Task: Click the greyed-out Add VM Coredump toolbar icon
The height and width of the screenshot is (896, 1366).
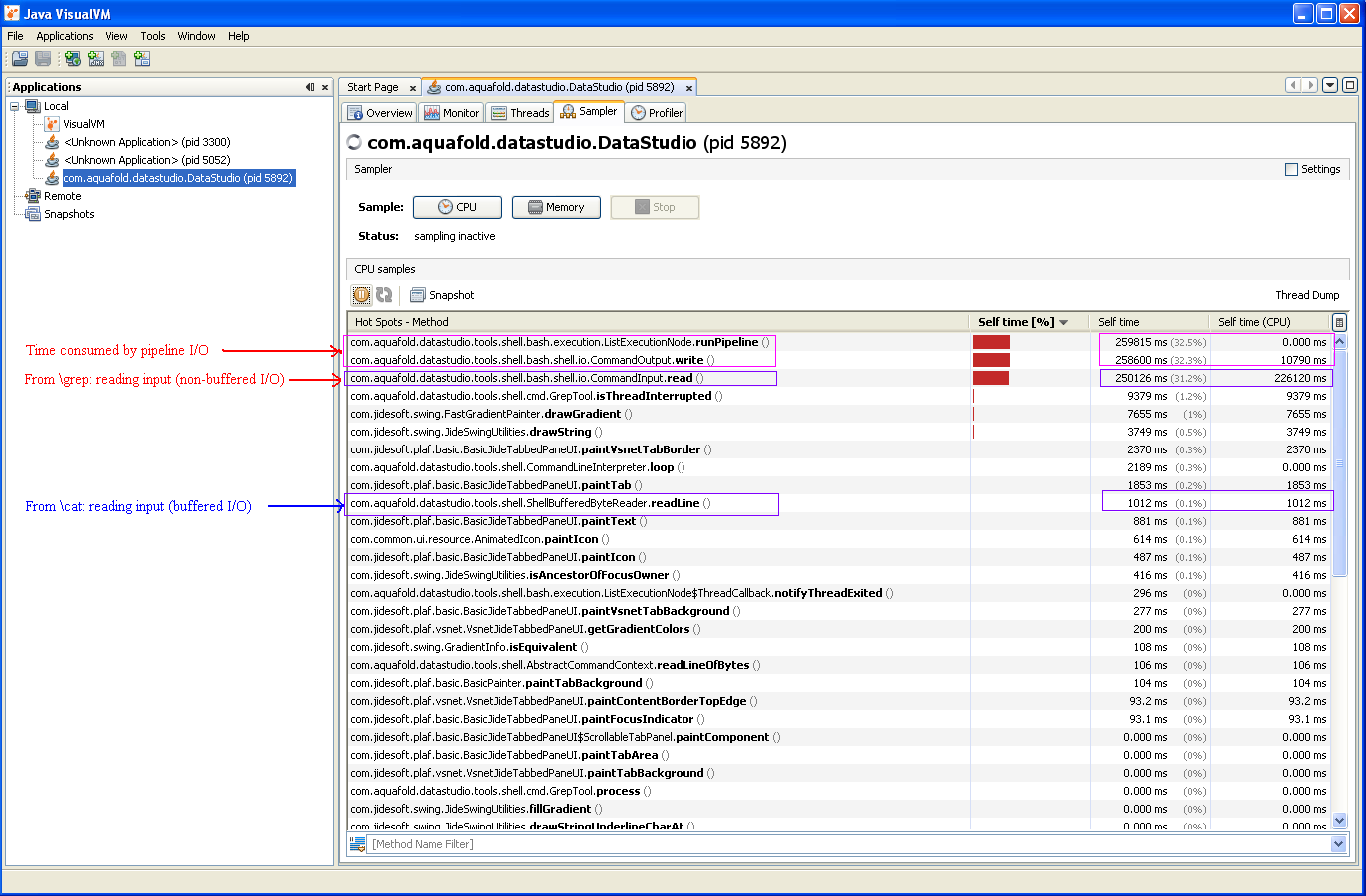Action: pyautogui.click(x=119, y=59)
